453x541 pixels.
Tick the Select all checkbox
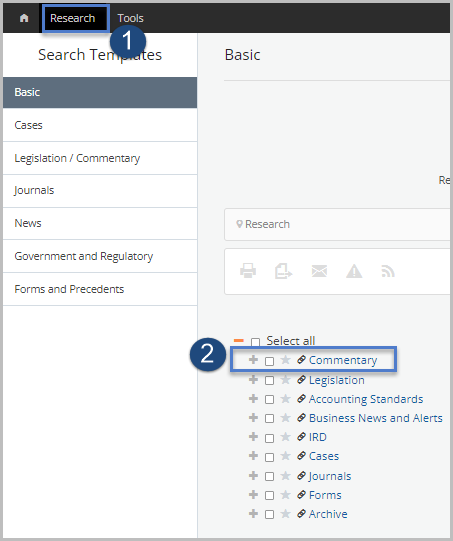pos(255,342)
